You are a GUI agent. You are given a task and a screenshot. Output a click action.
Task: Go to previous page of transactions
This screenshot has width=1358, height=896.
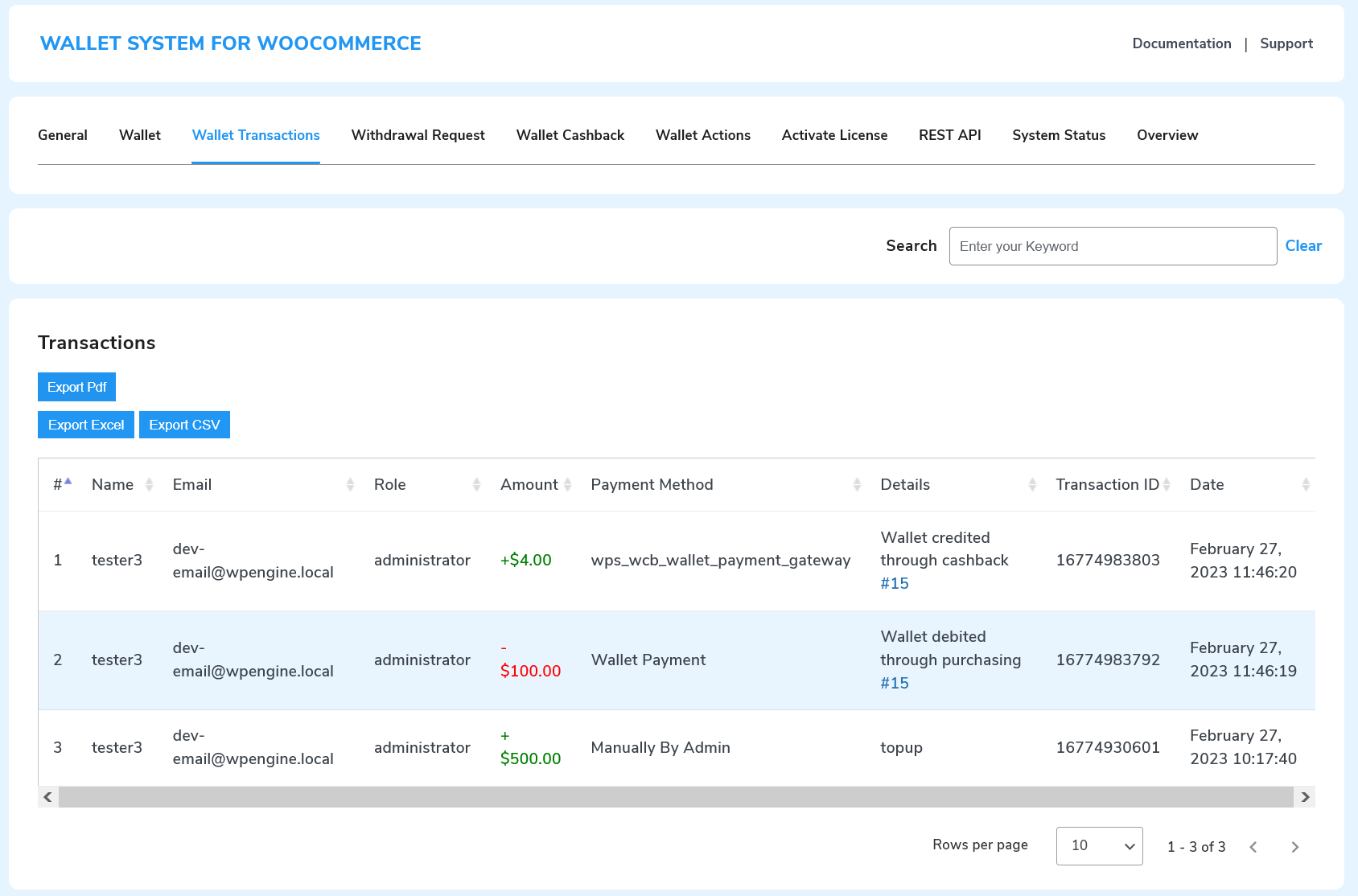point(1253,847)
